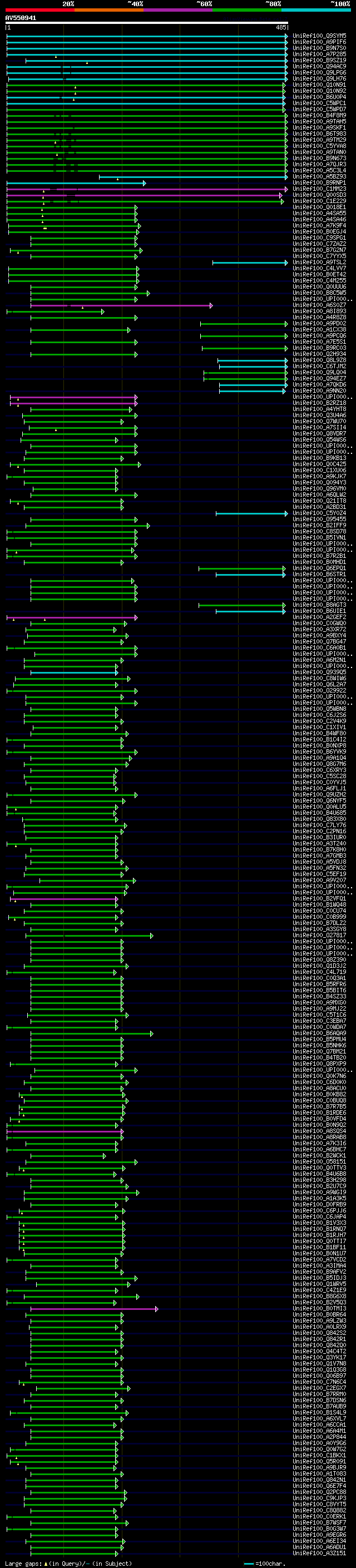The image size is (356, 1568).
Task: Click UniRef100_Q8L9Z8 label
Action: pos(319,360)
